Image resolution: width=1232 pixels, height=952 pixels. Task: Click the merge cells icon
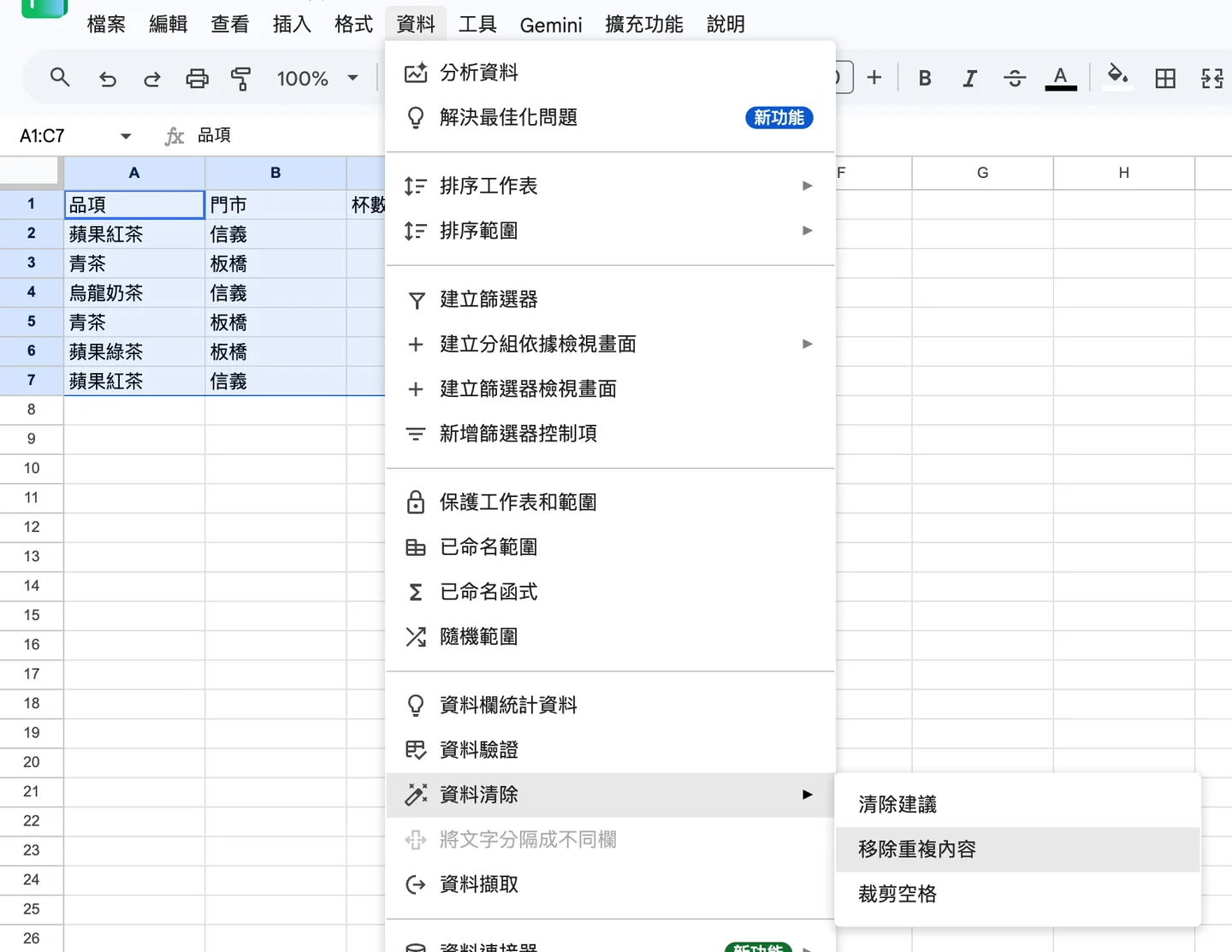coord(1212,79)
